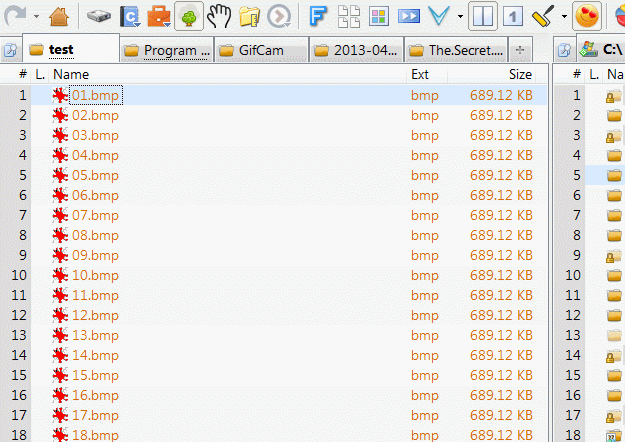Click the hard drive icon
Screen dimensions: 625x442
(99, 16)
